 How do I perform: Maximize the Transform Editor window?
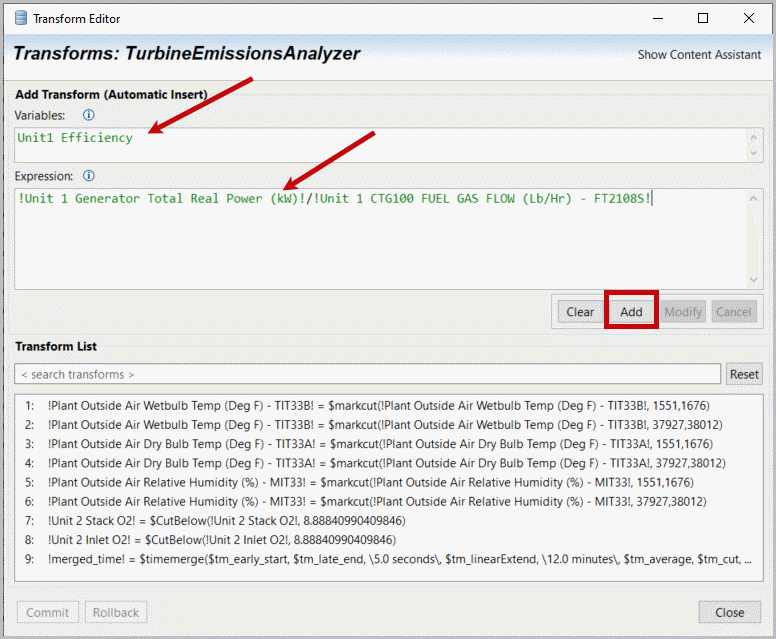(x=703, y=18)
